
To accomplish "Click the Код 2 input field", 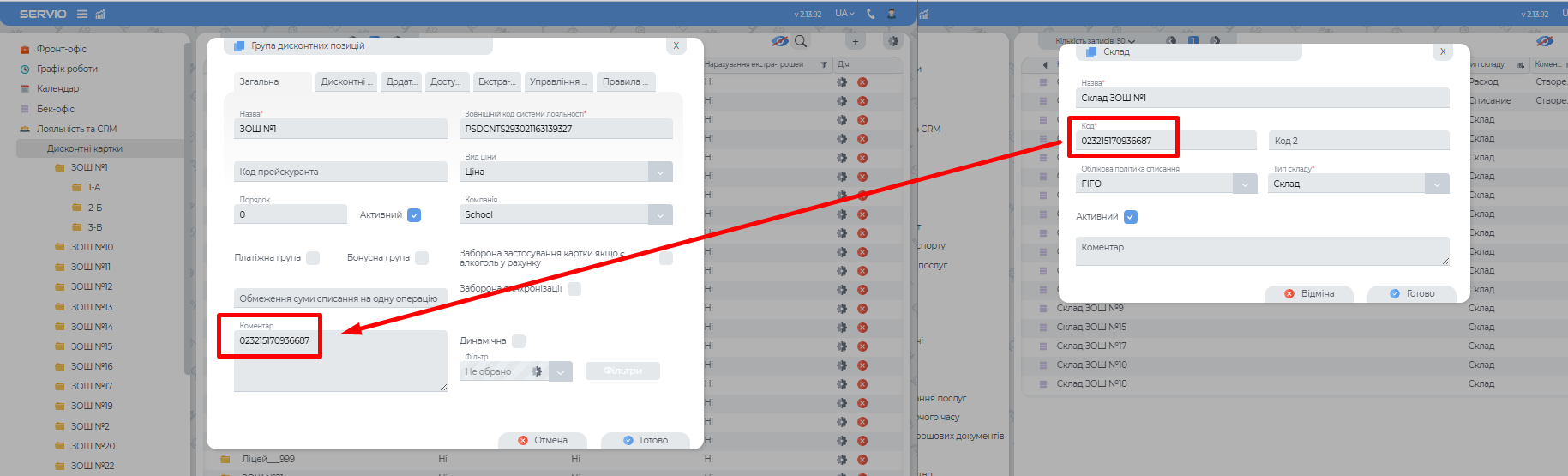I will [1358, 141].
